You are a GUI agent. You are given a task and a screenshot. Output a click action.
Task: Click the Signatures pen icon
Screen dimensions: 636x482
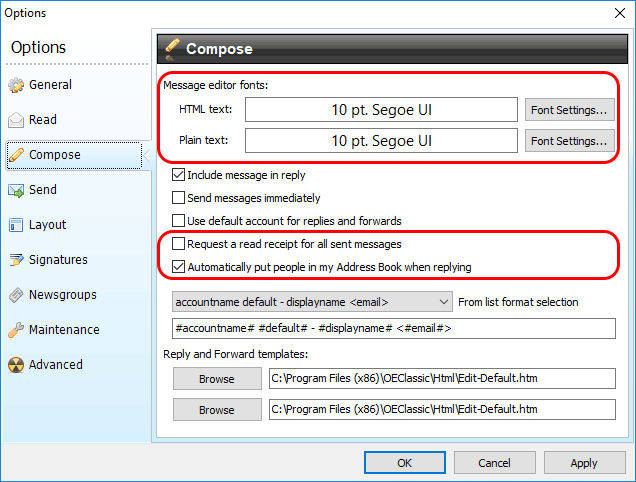click(x=16, y=260)
